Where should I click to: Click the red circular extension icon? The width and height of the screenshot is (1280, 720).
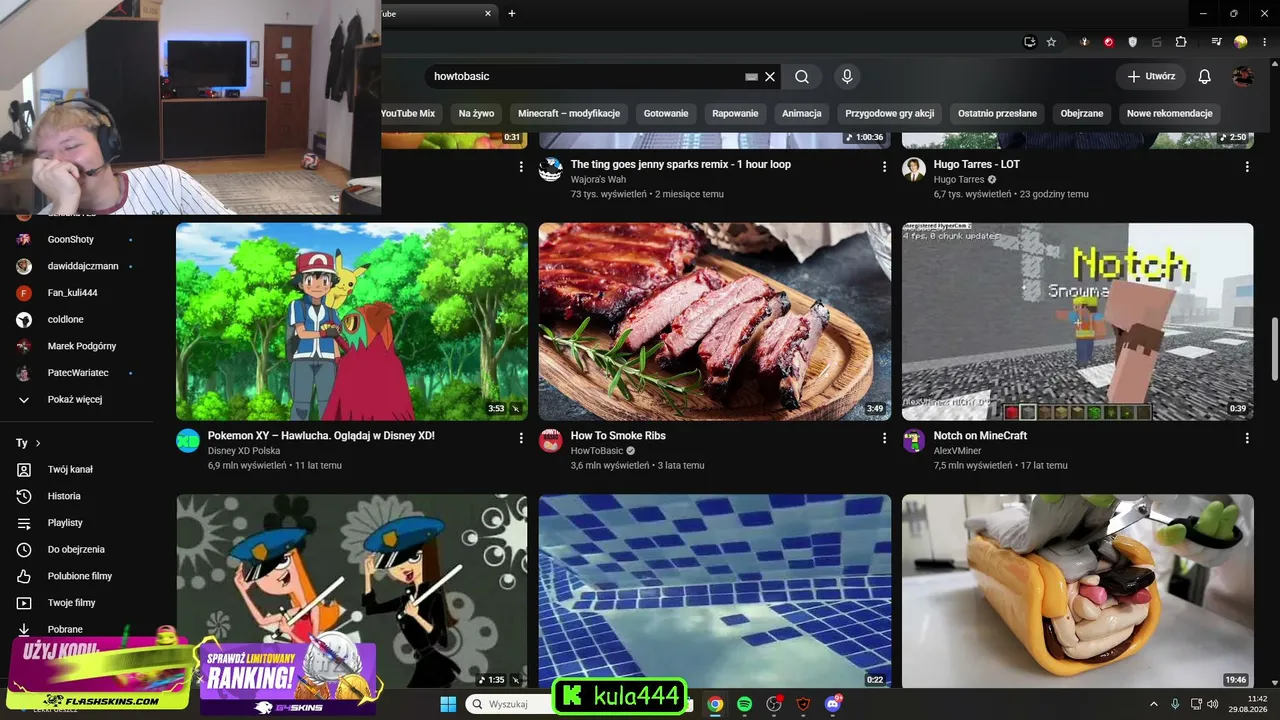pyautogui.click(x=1109, y=42)
